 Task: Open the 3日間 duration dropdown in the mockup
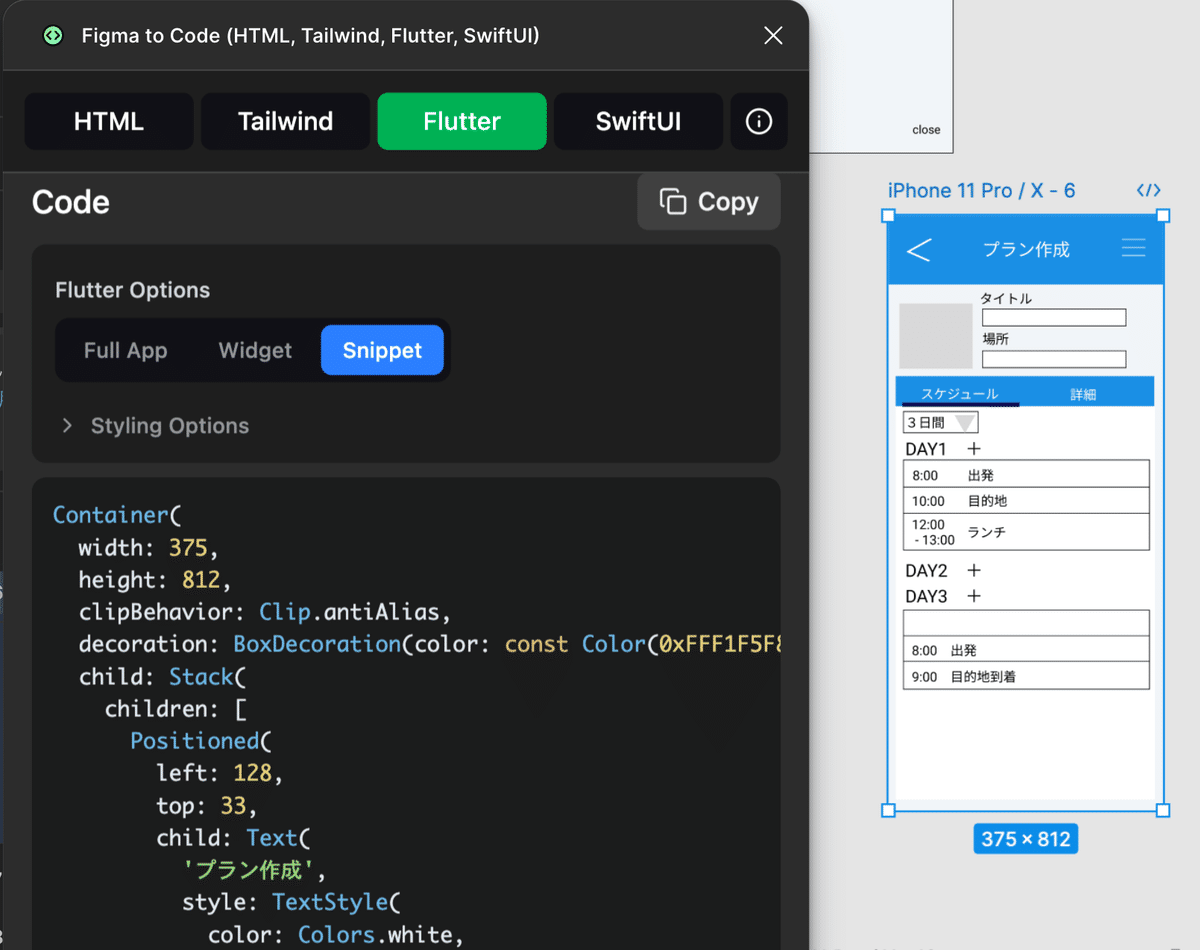(965, 422)
